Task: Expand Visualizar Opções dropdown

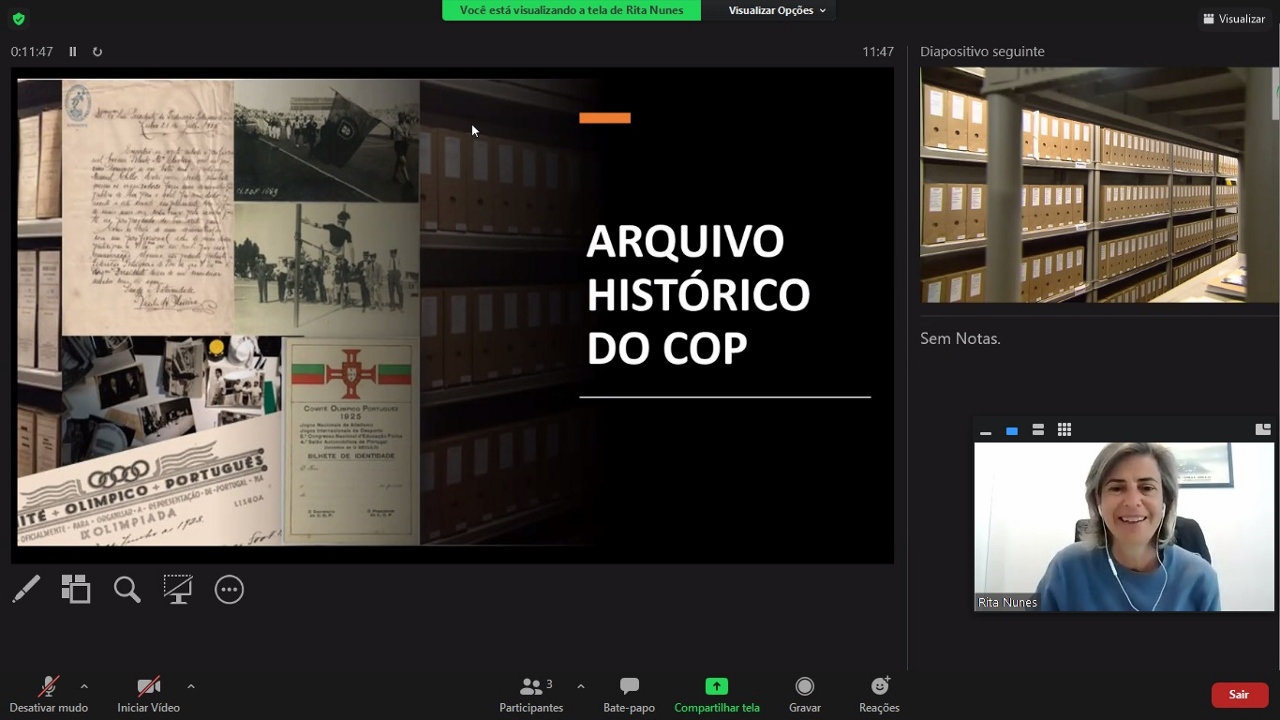Action: coord(777,10)
